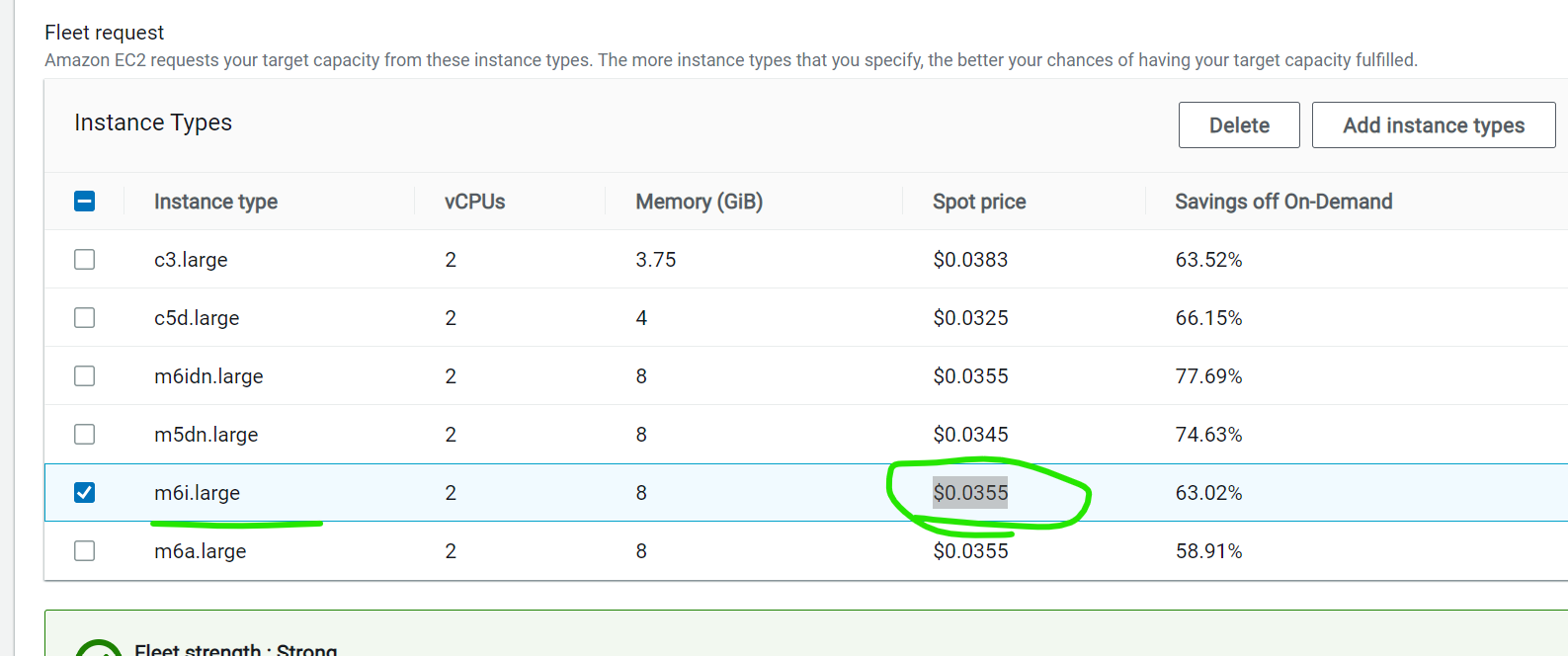Screen dimensions: 1568x656
Task: Tick the m5dn.large checkbox
Action: (x=85, y=434)
